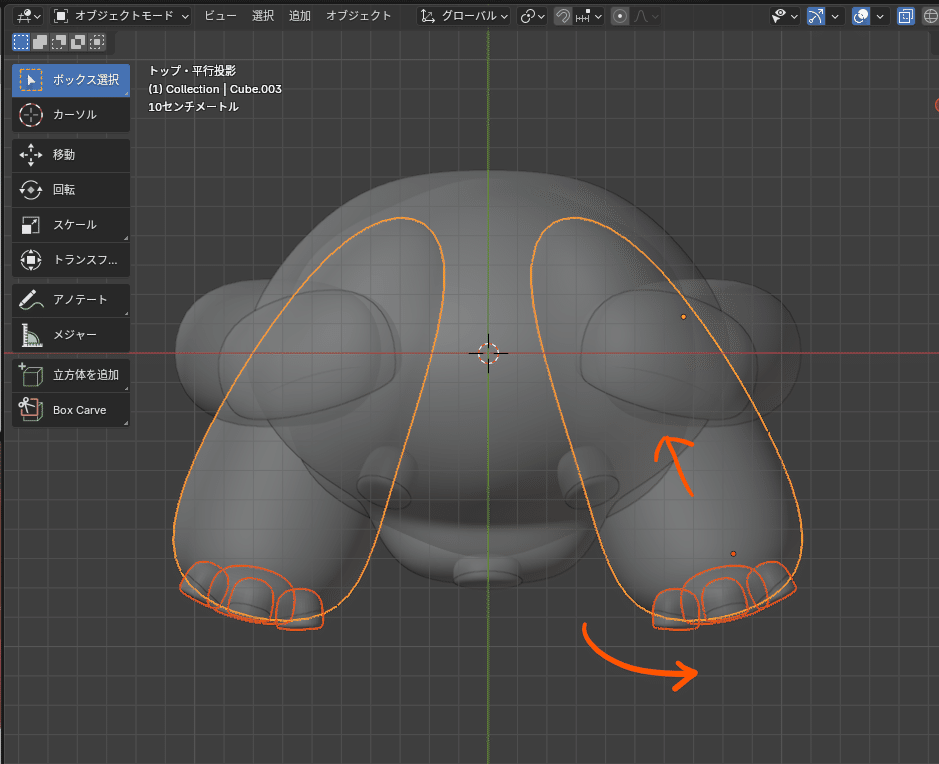The height and width of the screenshot is (764, 939).
Task: Open the ビュー (View) menu
Action: coord(220,16)
